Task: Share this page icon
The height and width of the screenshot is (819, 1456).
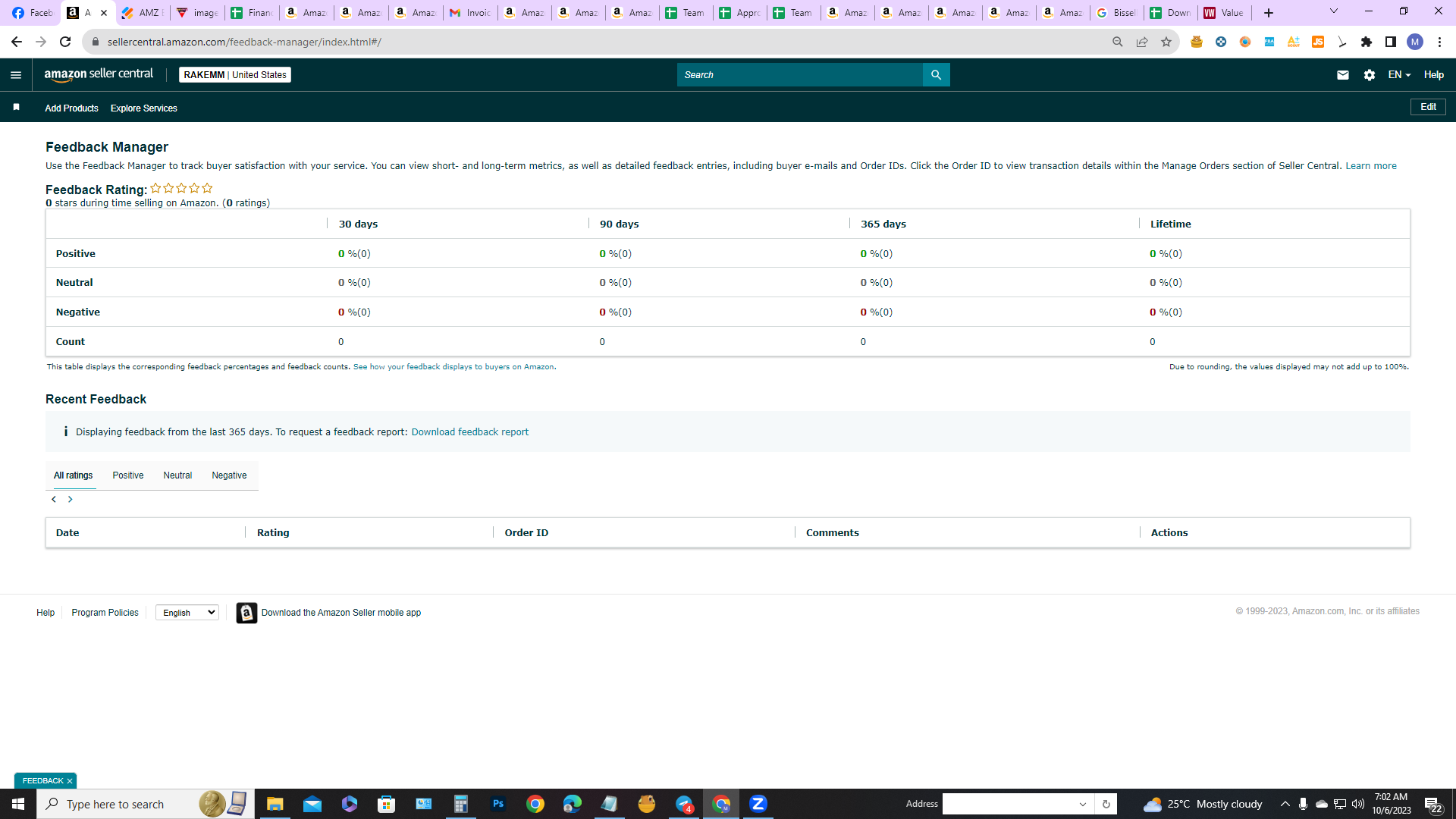Action: (1141, 42)
